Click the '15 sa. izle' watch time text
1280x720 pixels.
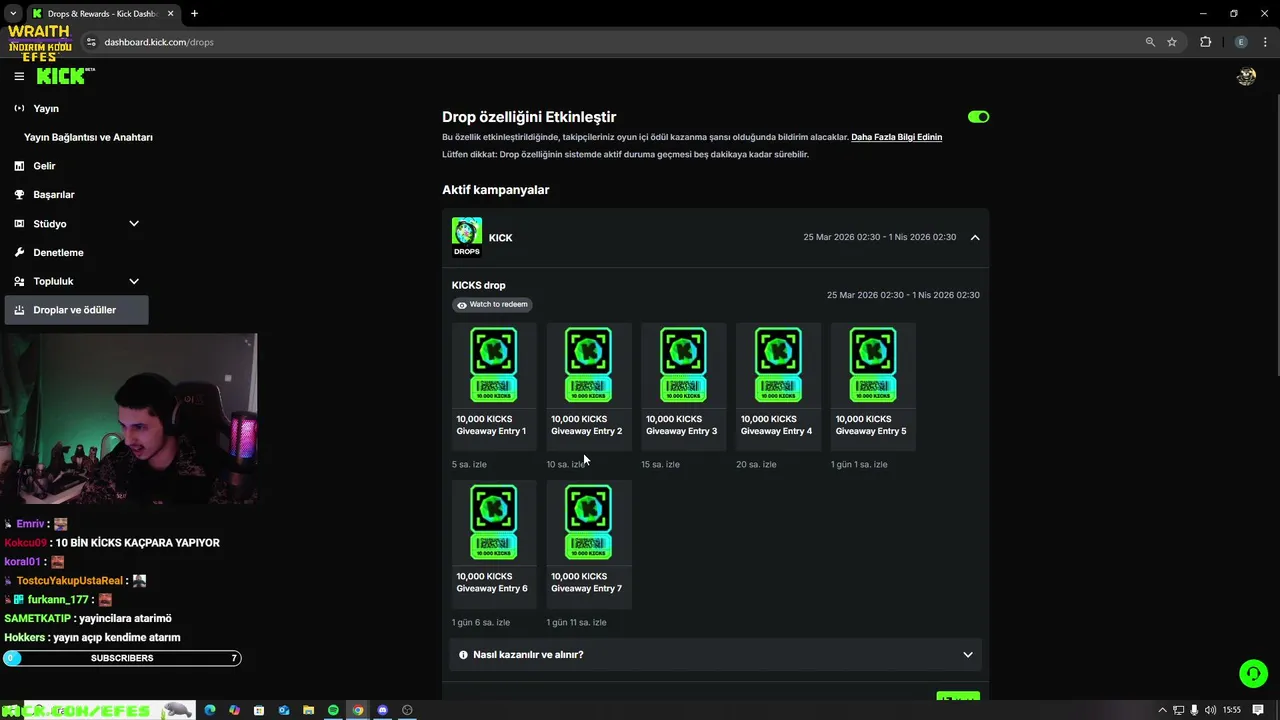pos(660,465)
